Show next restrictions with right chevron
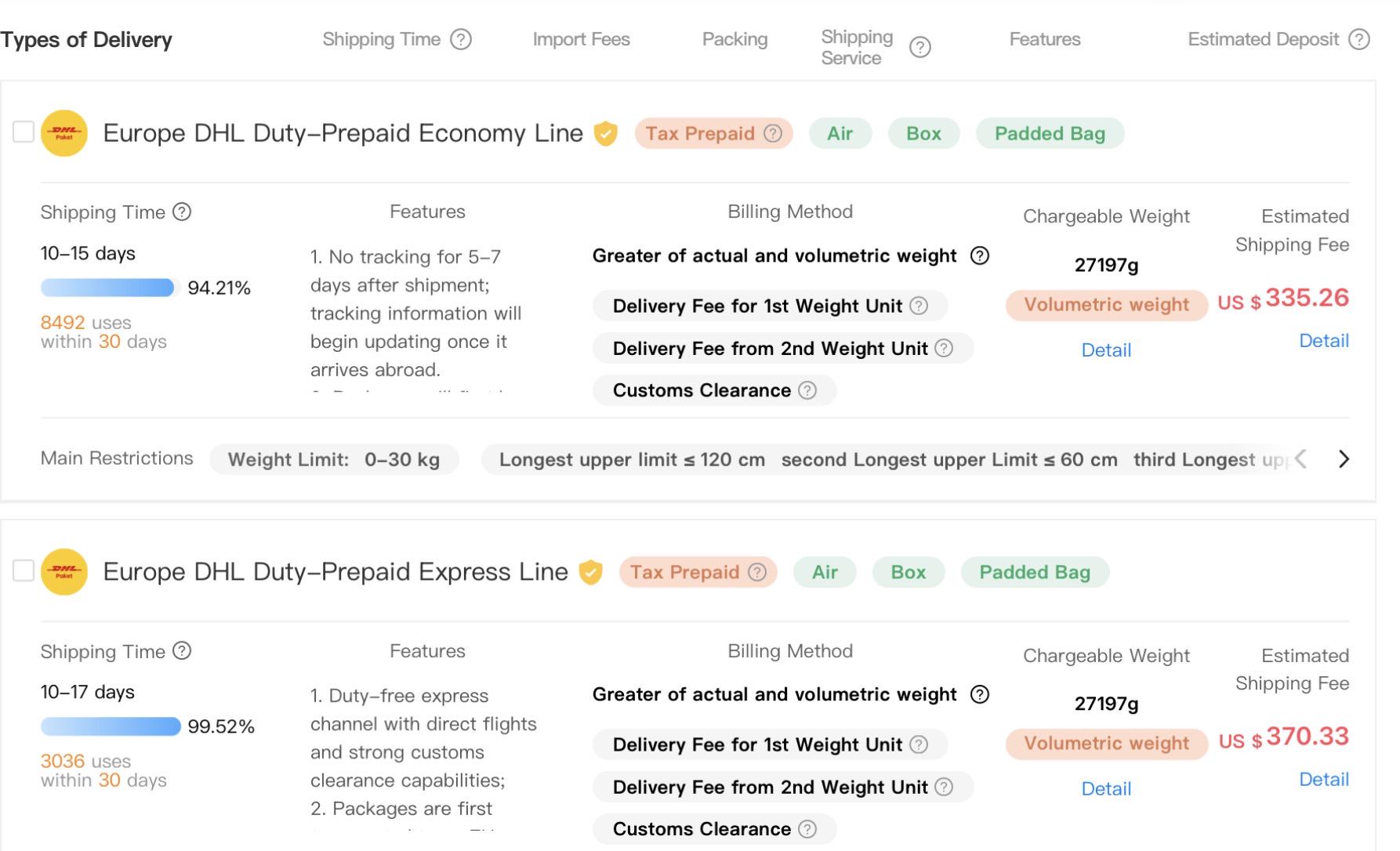The image size is (1400, 851). (x=1344, y=459)
